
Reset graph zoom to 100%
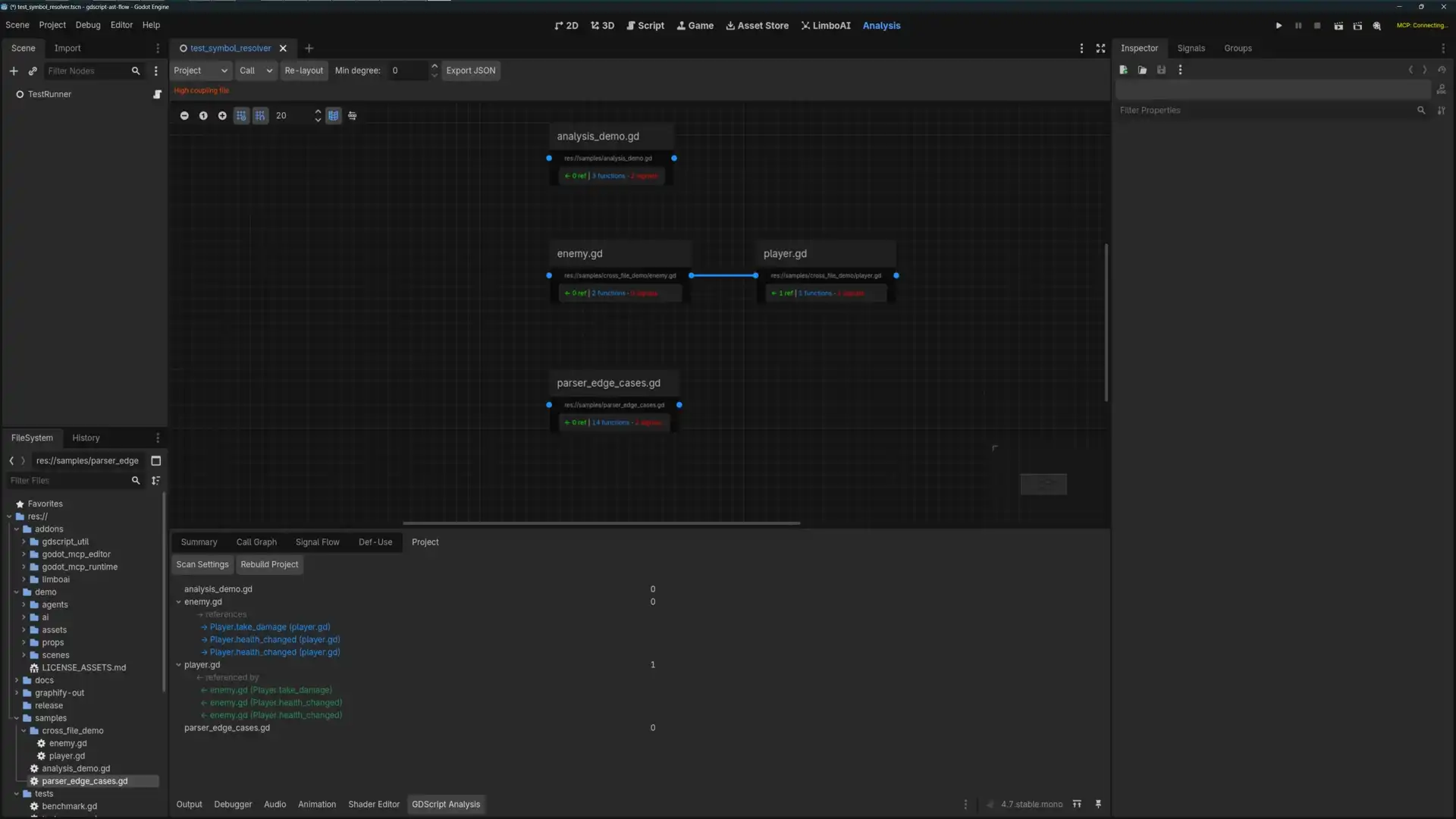(x=203, y=116)
